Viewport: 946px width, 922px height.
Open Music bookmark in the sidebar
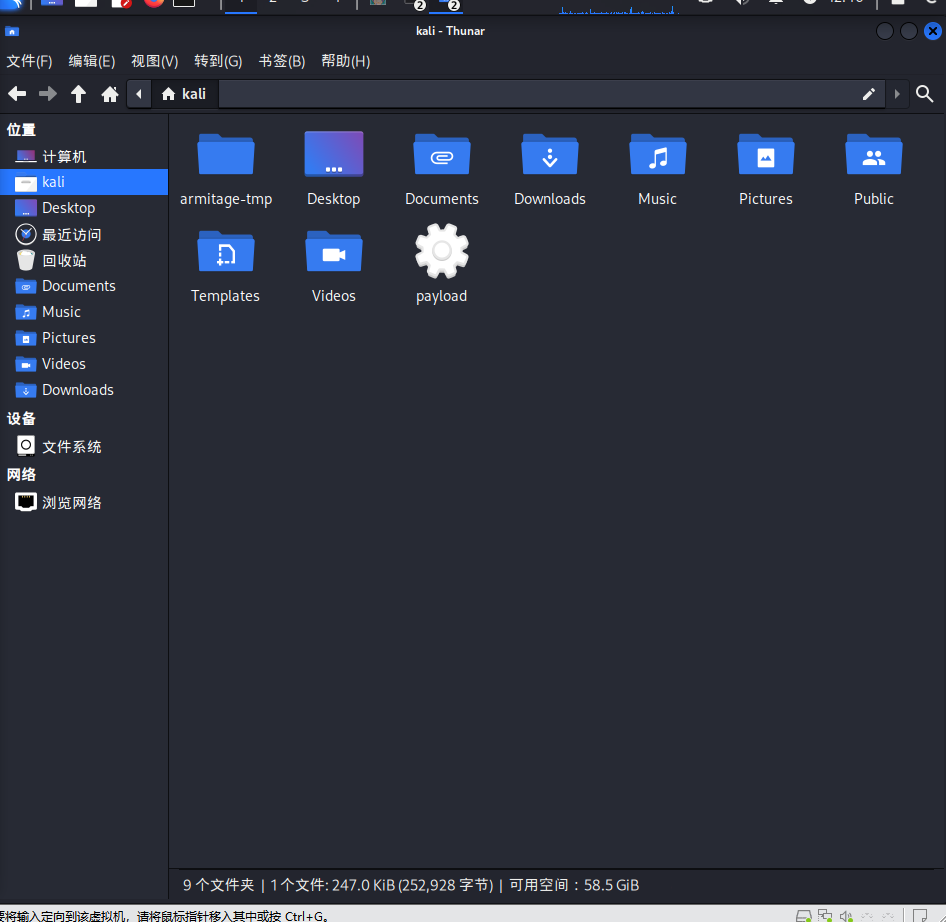point(84,312)
